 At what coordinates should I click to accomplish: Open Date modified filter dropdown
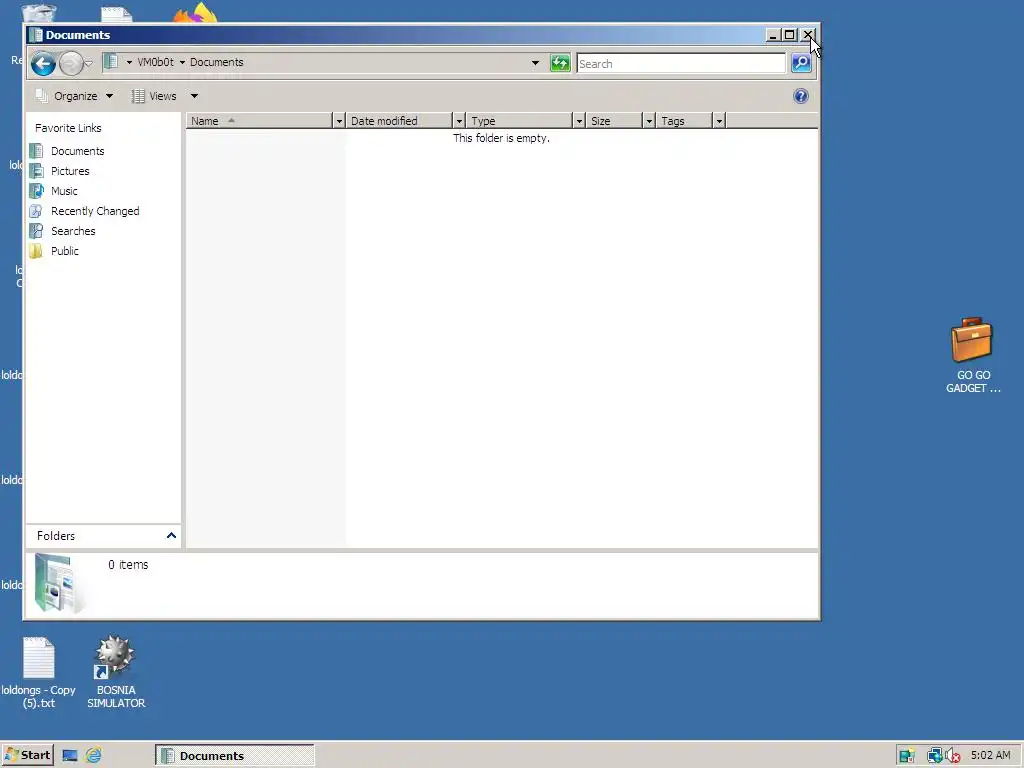(x=459, y=121)
